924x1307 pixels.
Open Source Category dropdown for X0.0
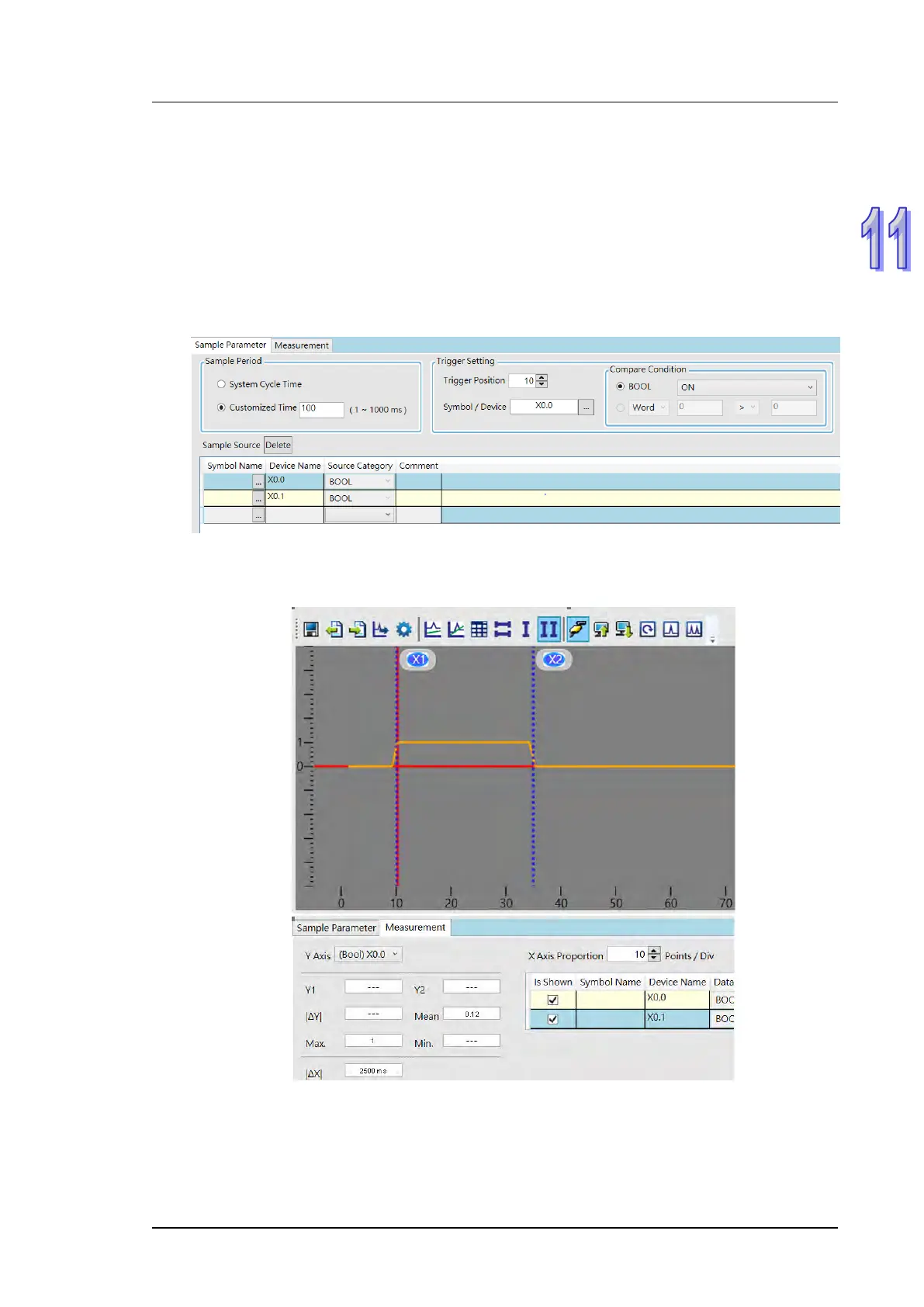pyautogui.click(x=360, y=482)
